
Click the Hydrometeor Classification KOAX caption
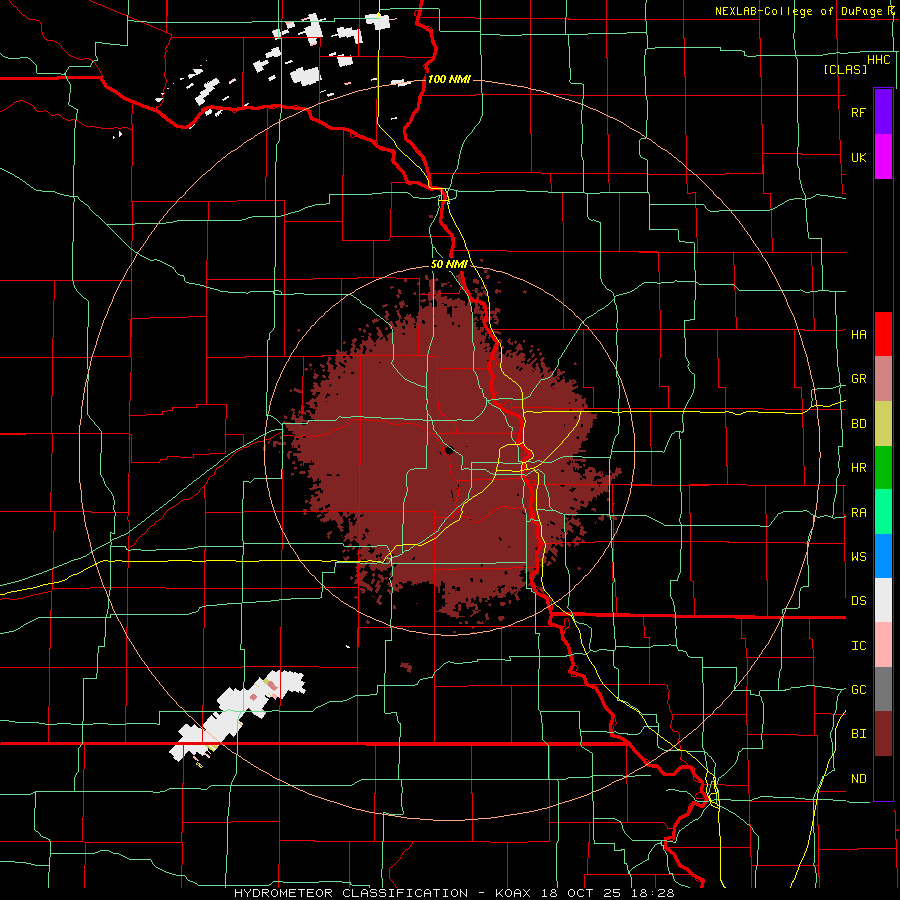[454, 893]
